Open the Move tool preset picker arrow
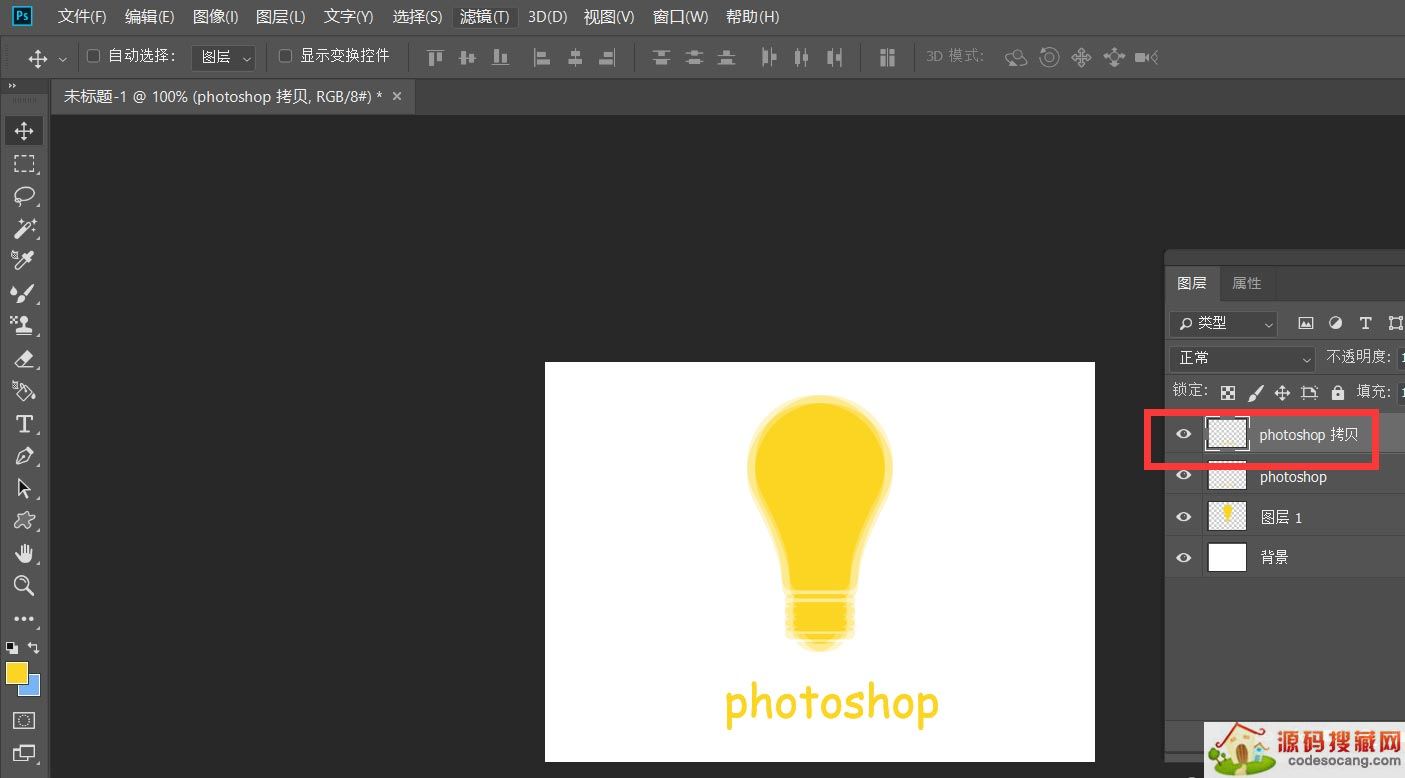 pos(63,59)
